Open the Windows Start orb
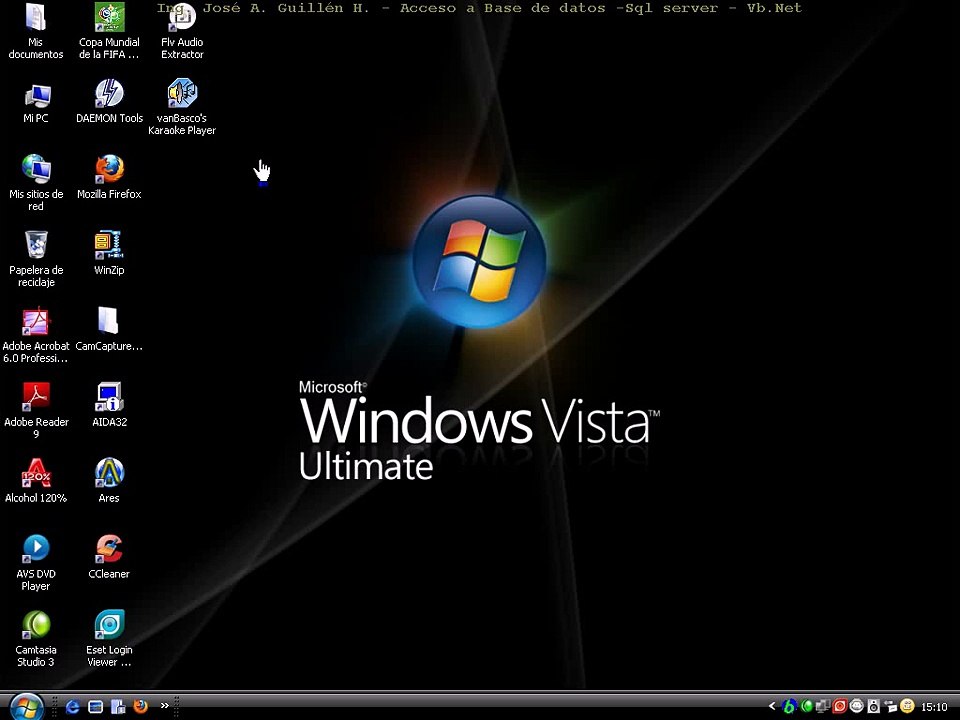This screenshot has width=960, height=720. (26, 707)
